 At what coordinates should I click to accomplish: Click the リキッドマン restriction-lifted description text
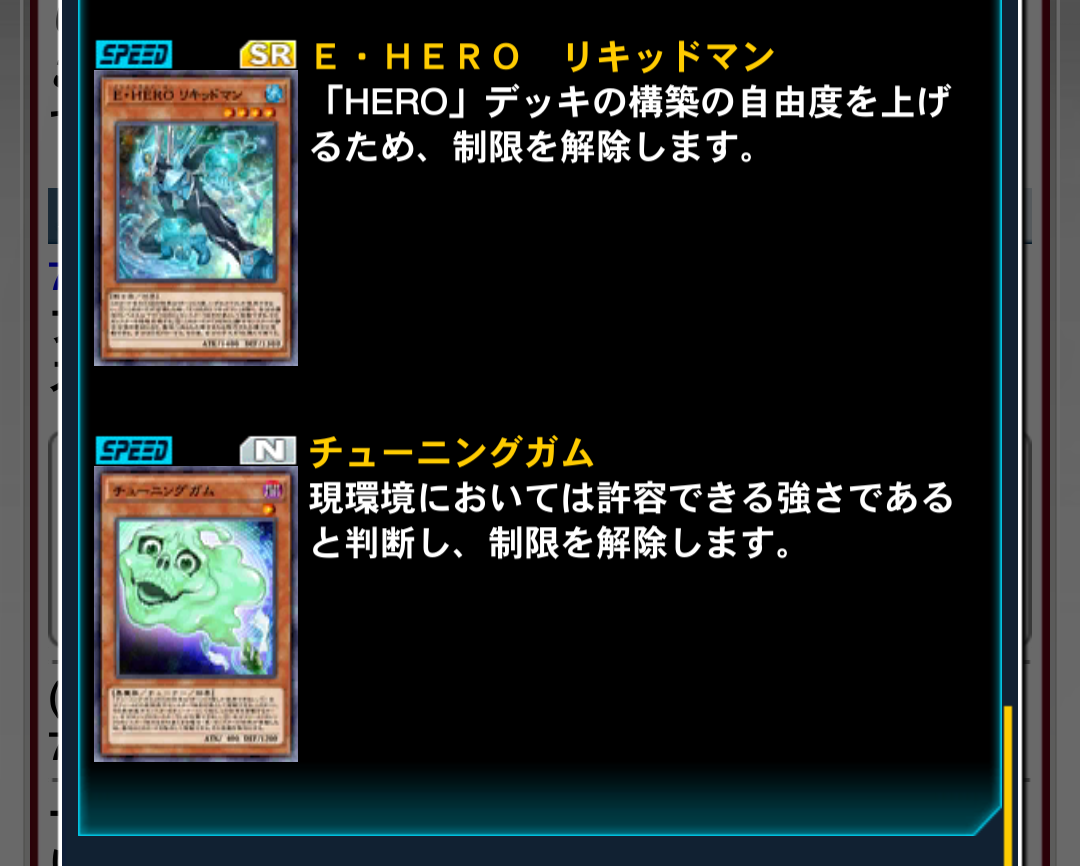pos(630,123)
